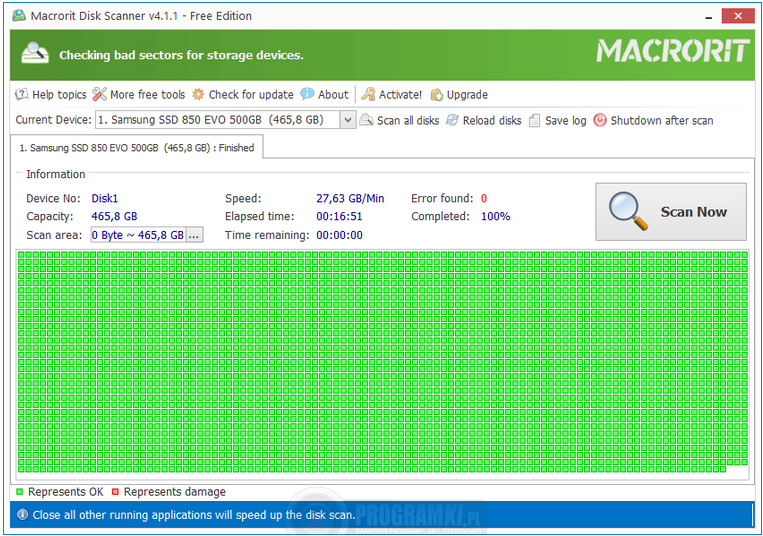The height and width of the screenshot is (536, 763).
Task: Click the Error found value 0
Action: click(484, 198)
